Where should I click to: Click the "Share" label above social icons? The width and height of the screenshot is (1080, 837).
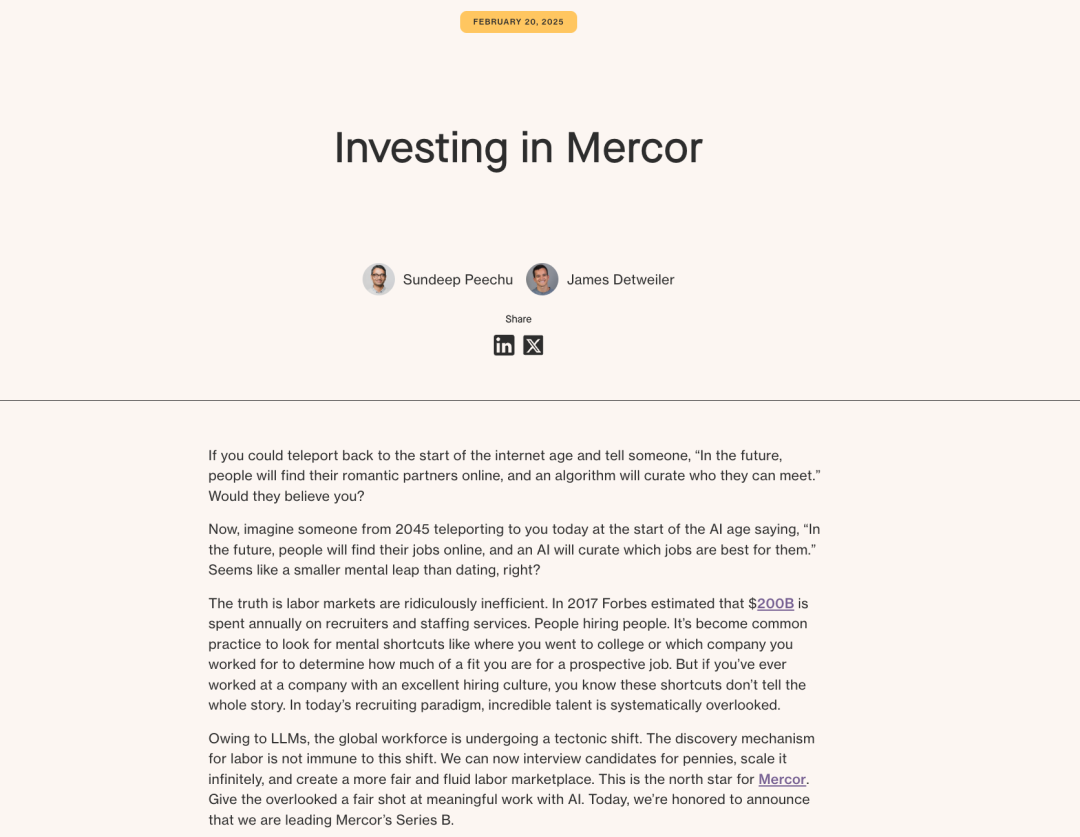tap(518, 319)
